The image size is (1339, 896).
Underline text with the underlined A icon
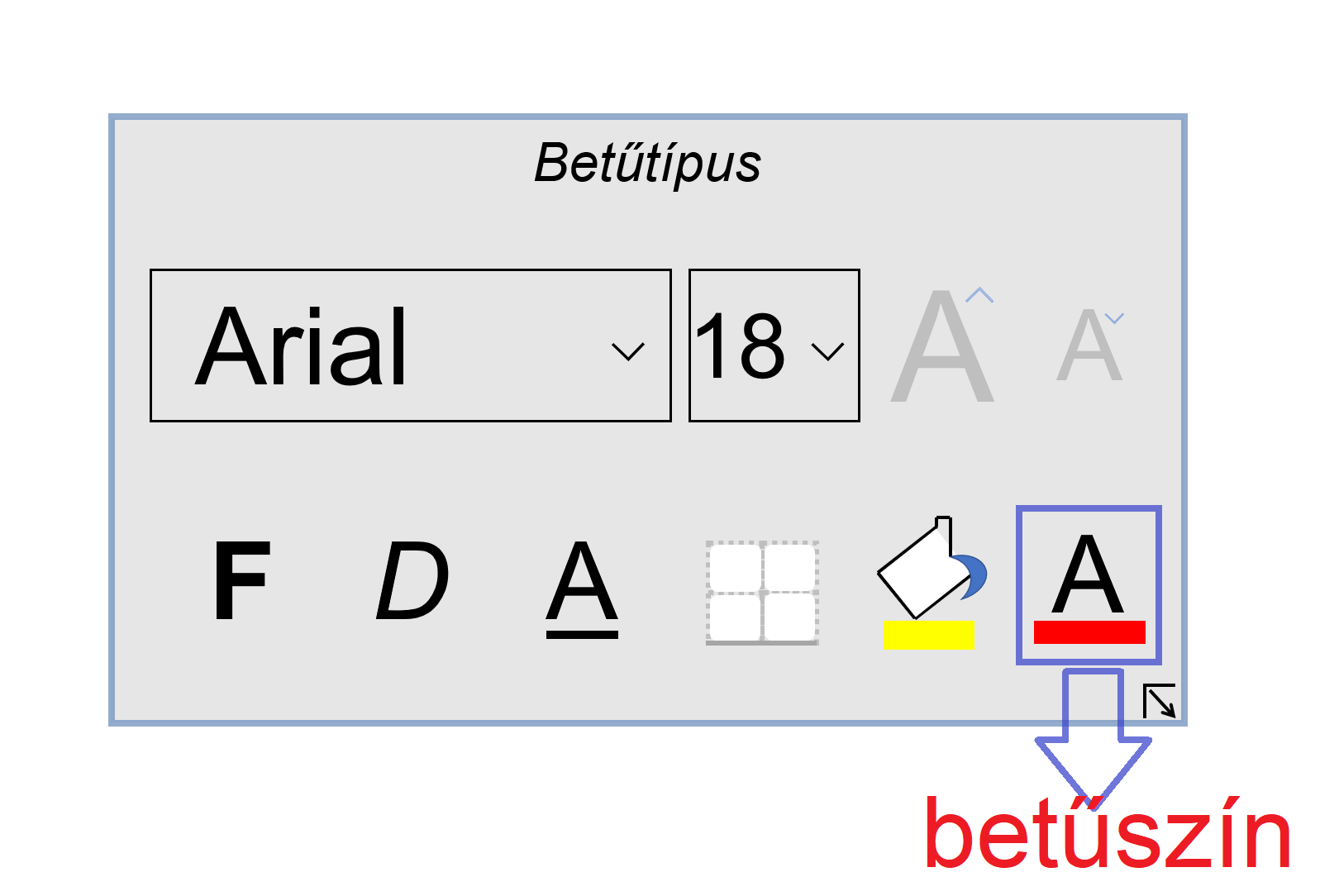pos(582,589)
